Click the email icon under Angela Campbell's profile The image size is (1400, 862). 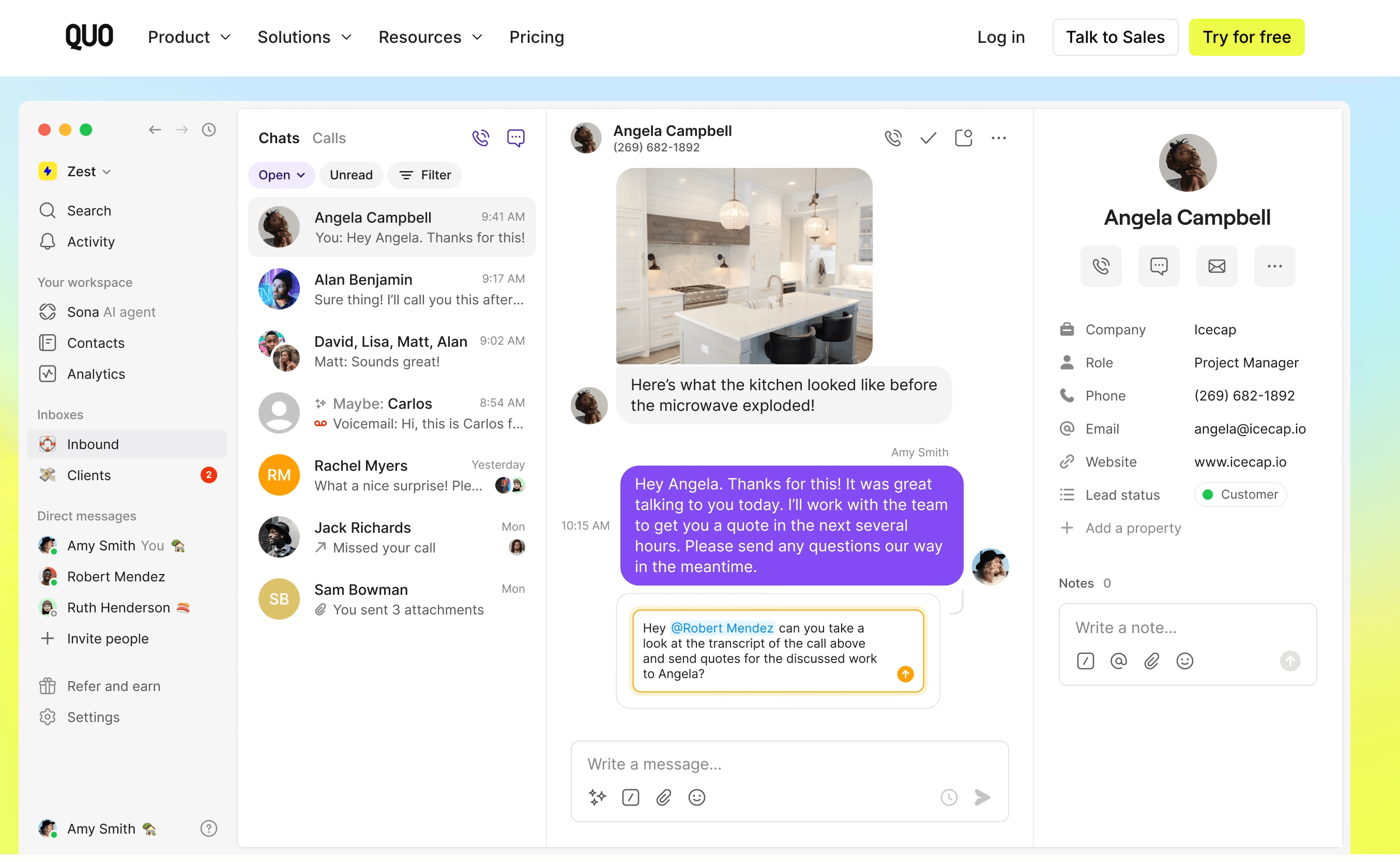[x=1216, y=266]
